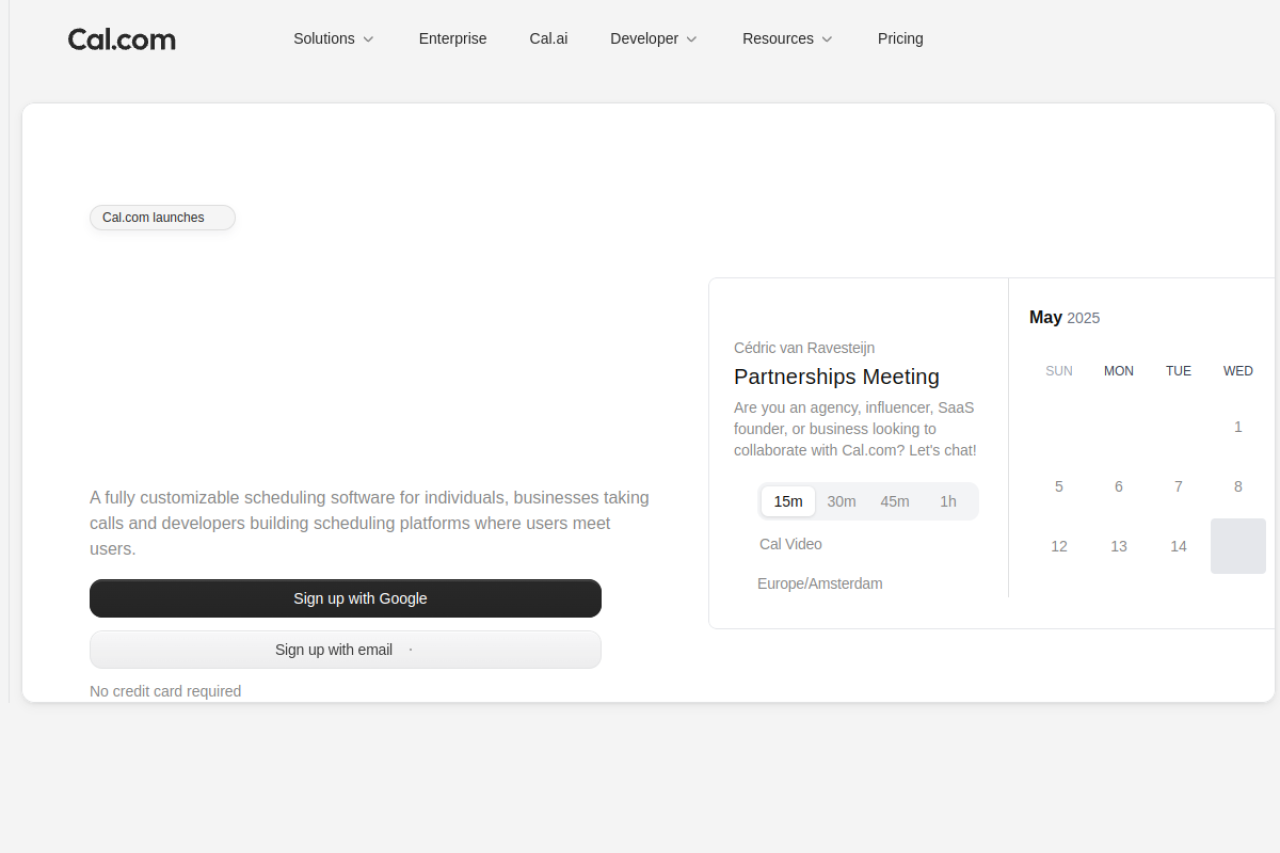
Task: Expand the chevron beside Solutions
Action: tap(368, 39)
